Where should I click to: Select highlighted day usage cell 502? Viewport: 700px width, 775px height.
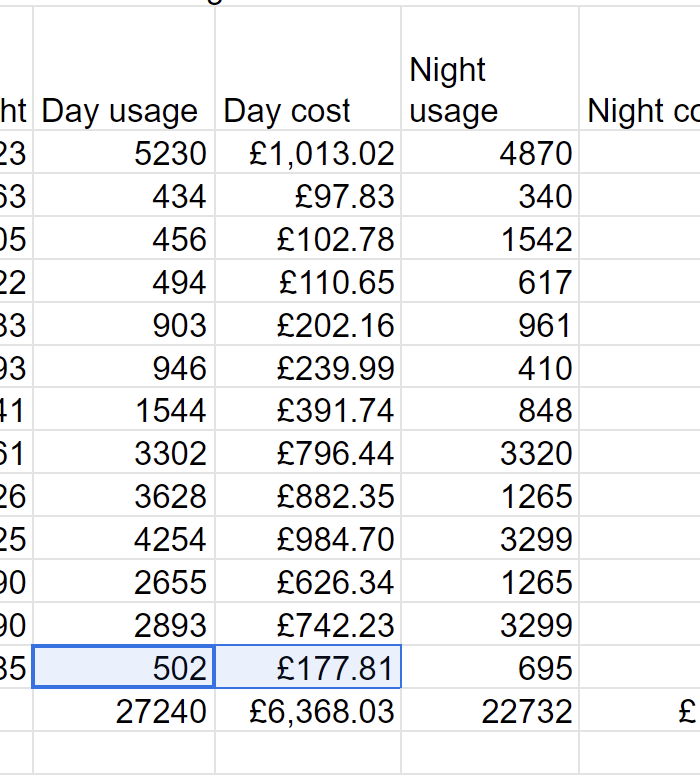coord(124,667)
